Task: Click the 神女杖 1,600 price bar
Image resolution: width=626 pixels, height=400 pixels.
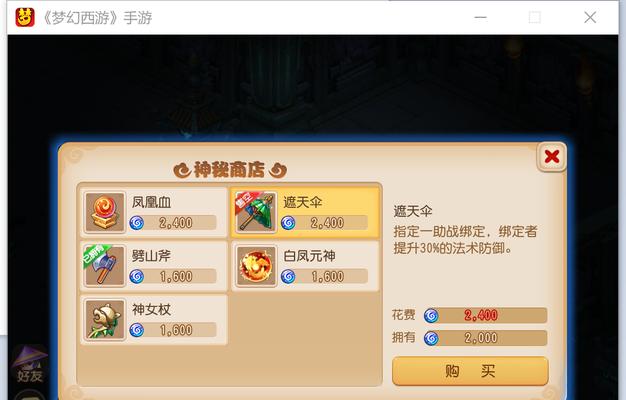Action: (x=173, y=330)
